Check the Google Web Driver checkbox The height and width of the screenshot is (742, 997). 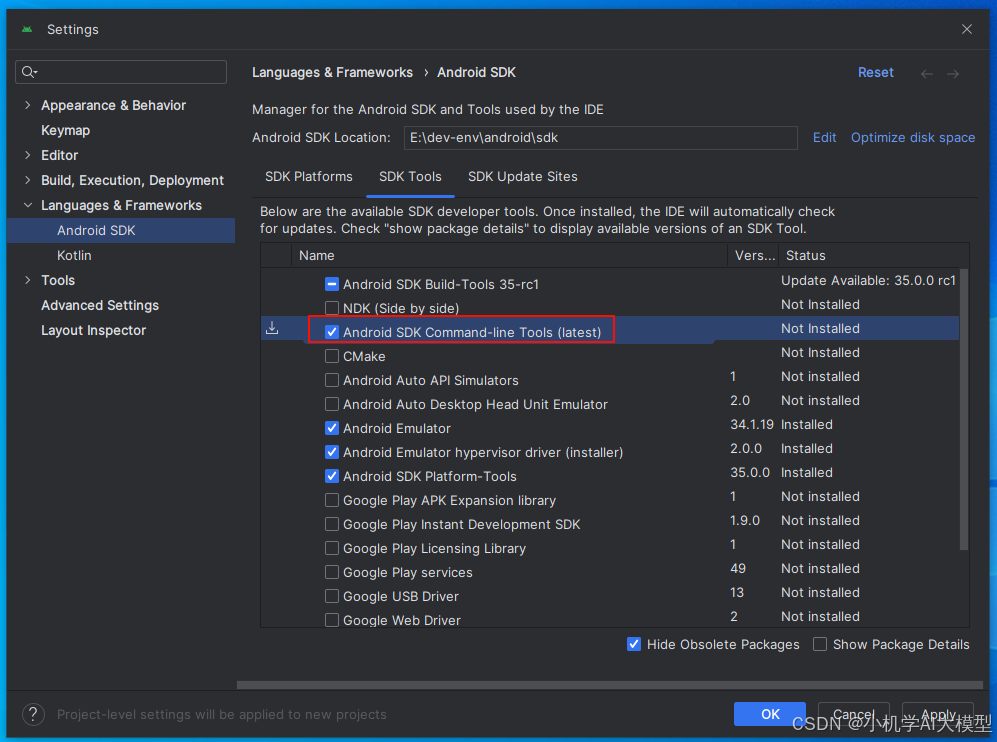click(x=332, y=620)
